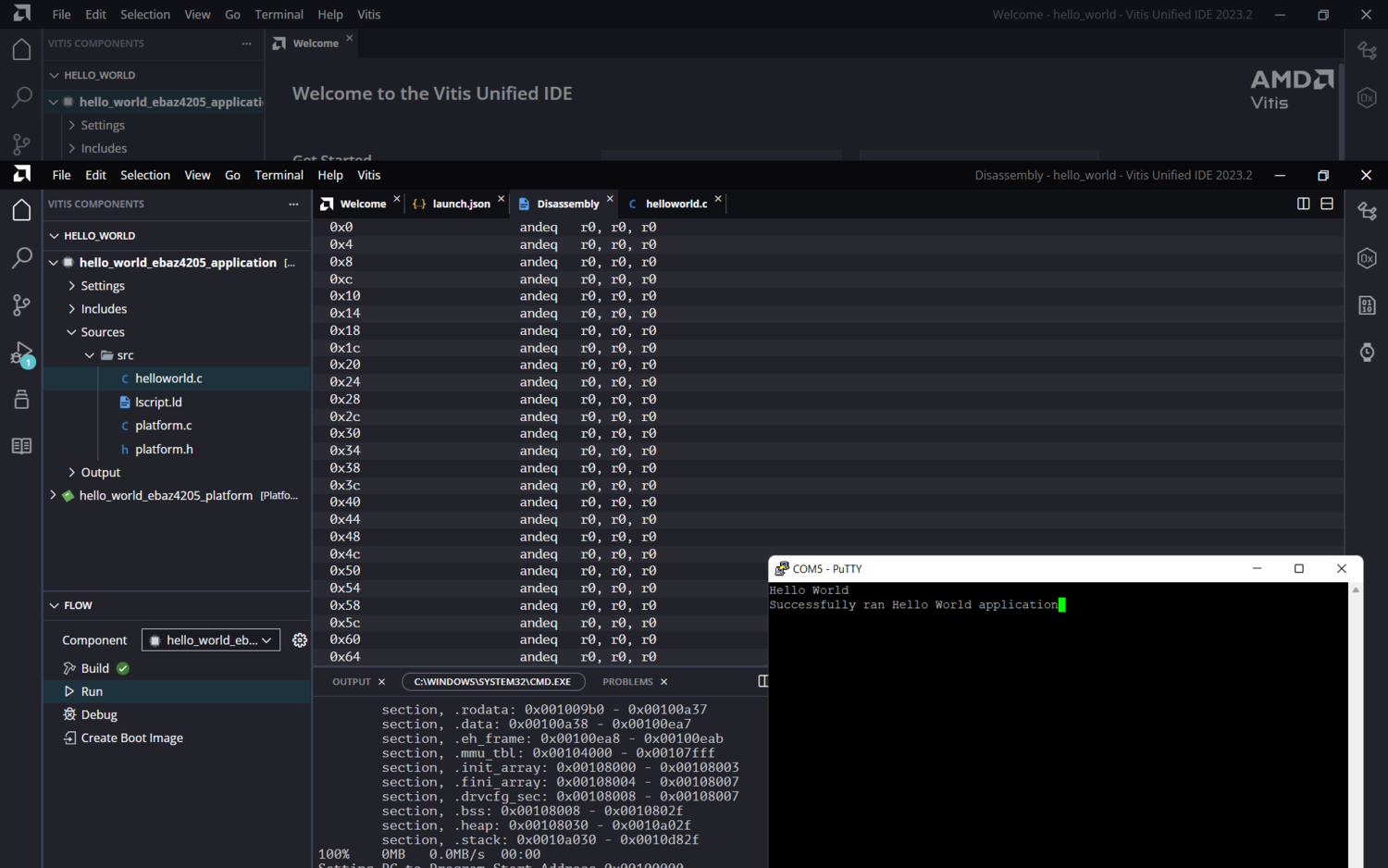This screenshot has height=868, width=1388.
Task: Click Run in the Flow panel
Action: click(x=92, y=691)
